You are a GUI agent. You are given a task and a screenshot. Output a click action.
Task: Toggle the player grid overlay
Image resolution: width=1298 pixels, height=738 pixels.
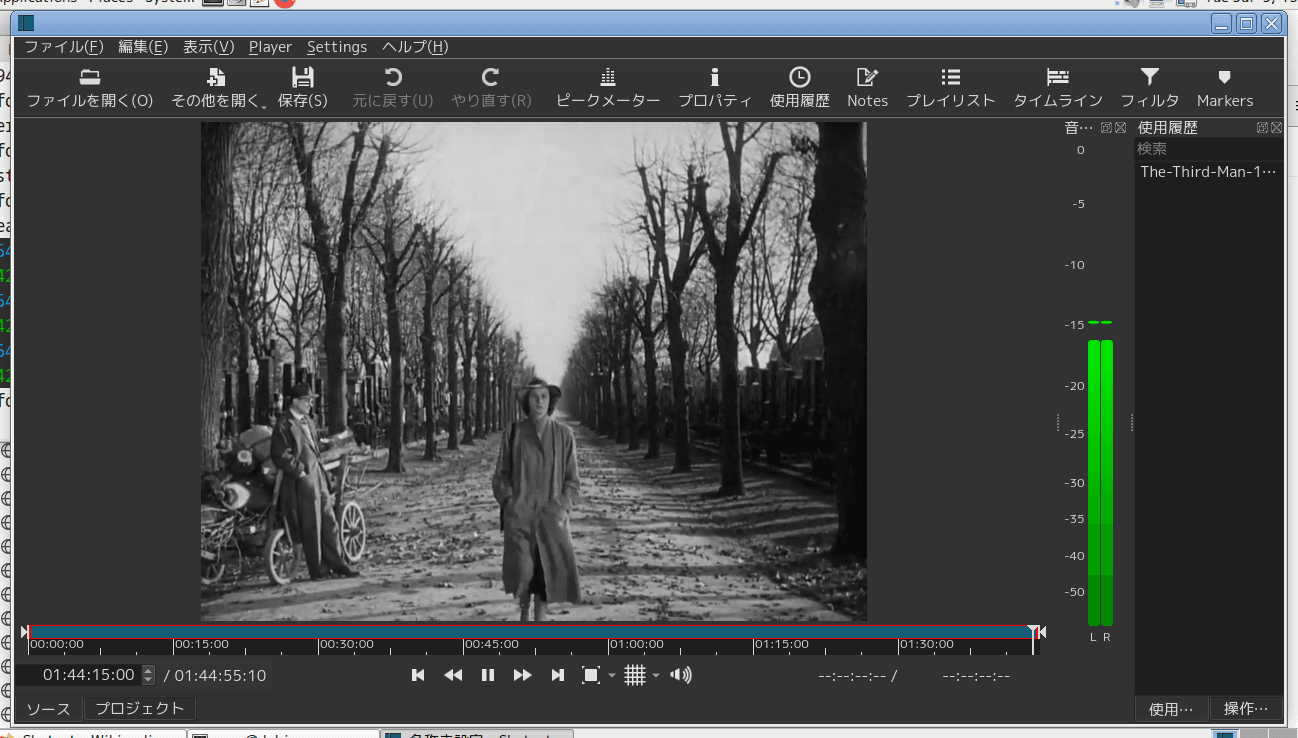(x=635, y=675)
